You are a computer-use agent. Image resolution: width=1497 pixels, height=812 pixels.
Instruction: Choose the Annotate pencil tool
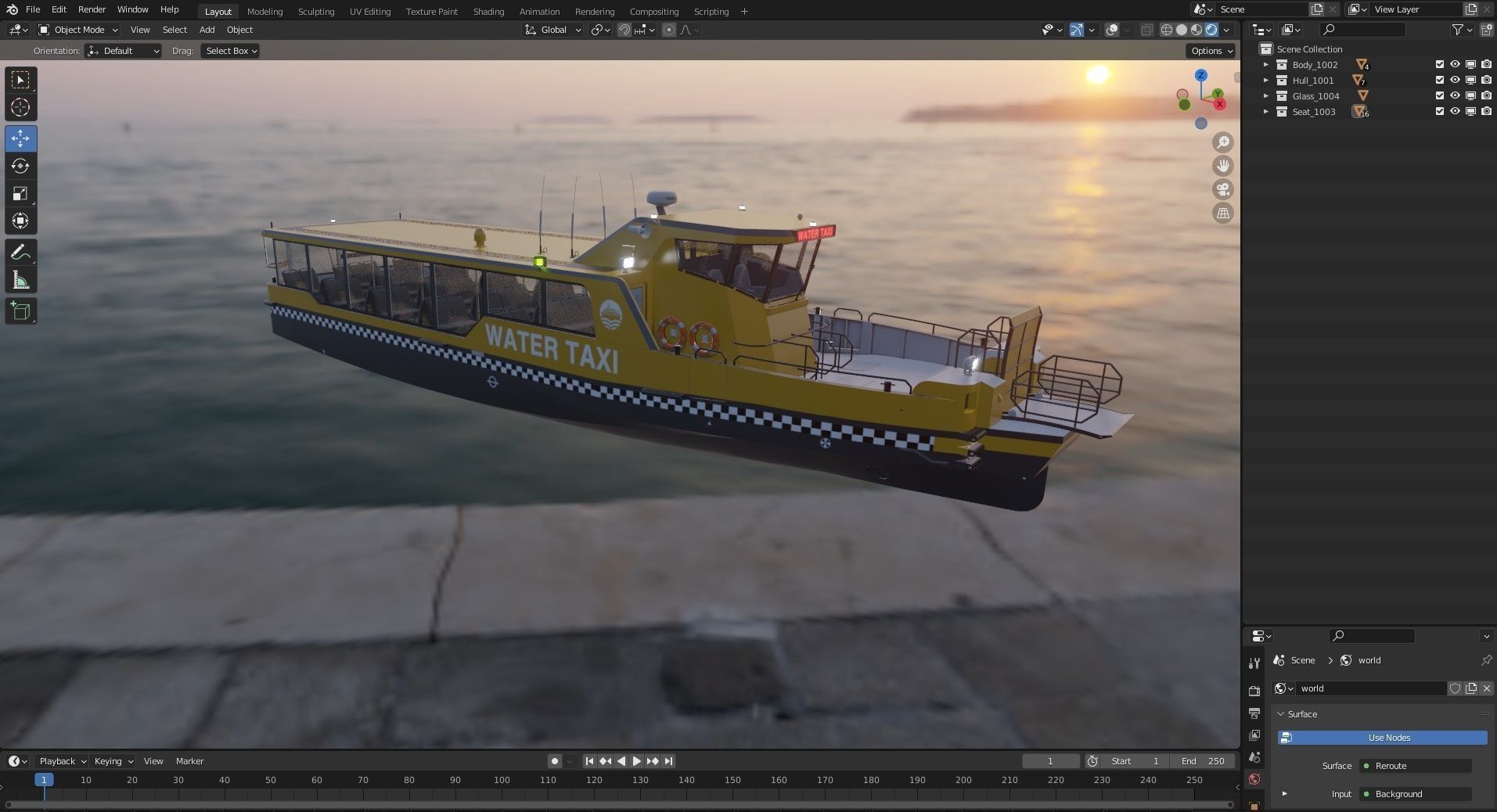21,252
